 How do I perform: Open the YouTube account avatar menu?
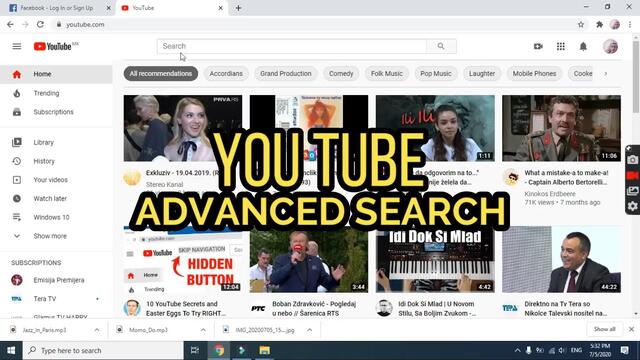click(610, 47)
